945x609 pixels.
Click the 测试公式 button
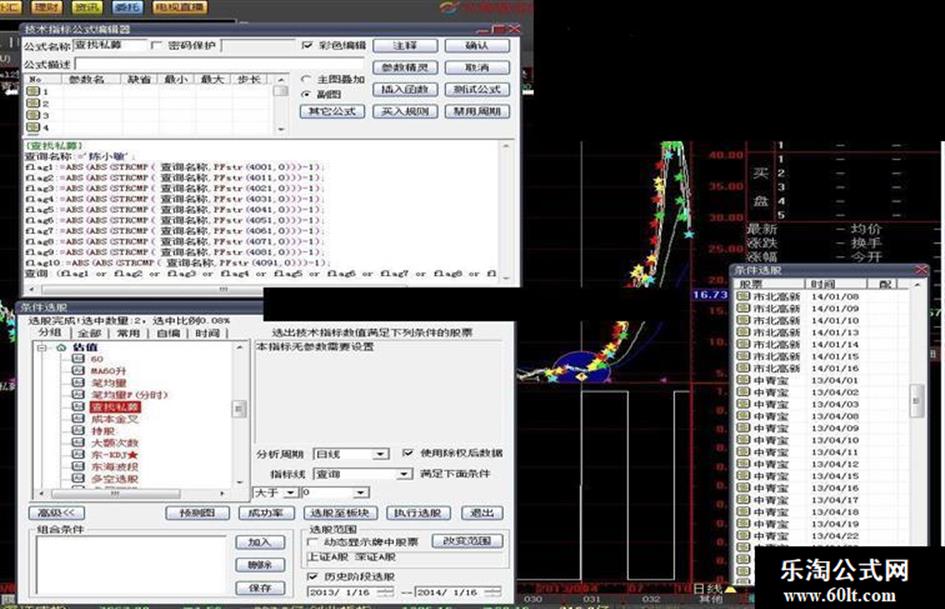[x=477, y=89]
